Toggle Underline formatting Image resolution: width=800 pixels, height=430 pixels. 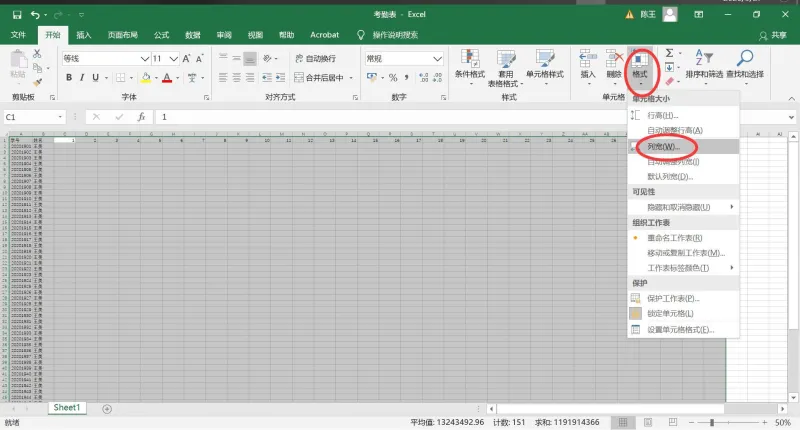click(95, 78)
